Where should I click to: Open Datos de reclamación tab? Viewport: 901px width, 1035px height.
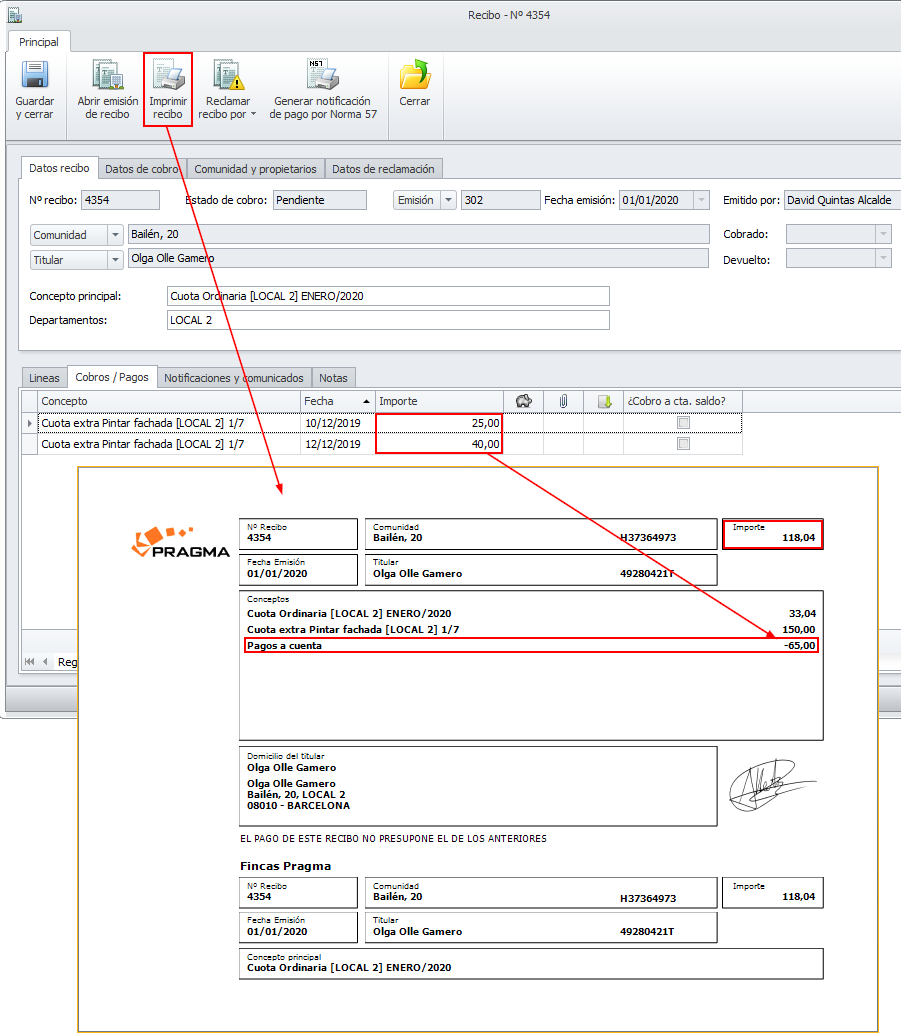(383, 169)
